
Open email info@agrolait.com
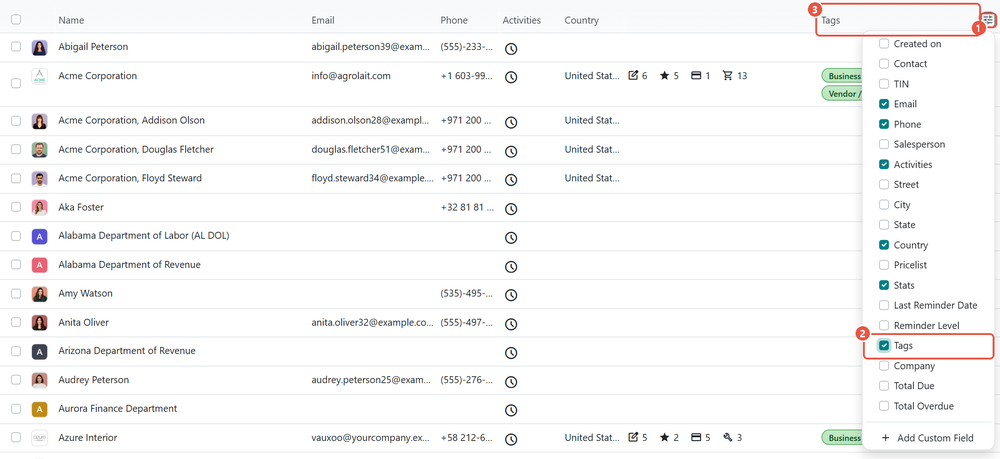[351, 76]
